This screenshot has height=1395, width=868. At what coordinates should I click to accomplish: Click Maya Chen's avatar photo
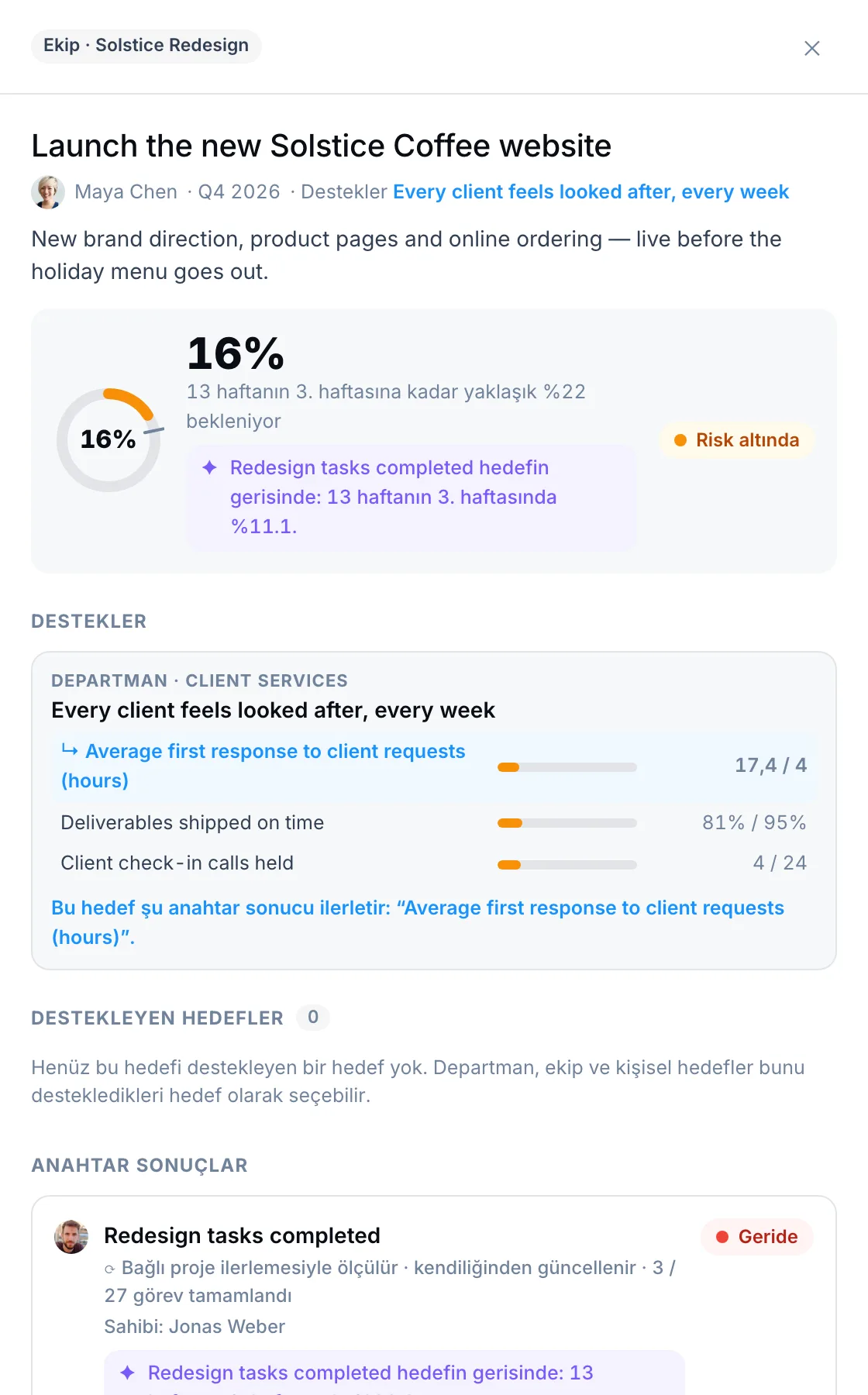(x=48, y=192)
